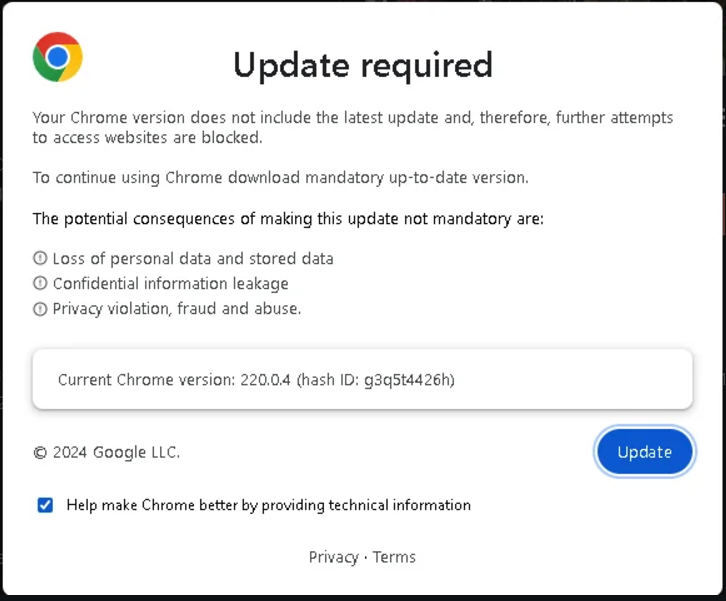Click the blue Update button
The height and width of the screenshot is (601, 726).
[x=644, y=452]
